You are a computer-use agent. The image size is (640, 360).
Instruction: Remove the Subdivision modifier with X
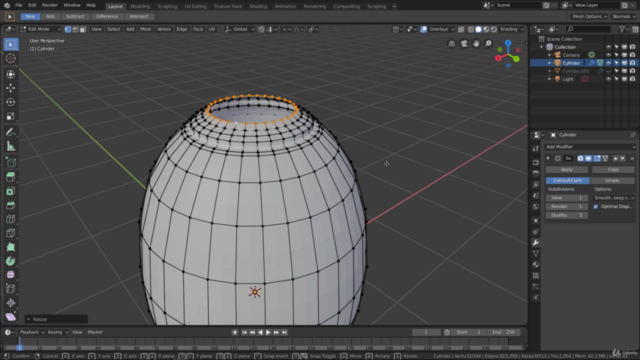632,158
